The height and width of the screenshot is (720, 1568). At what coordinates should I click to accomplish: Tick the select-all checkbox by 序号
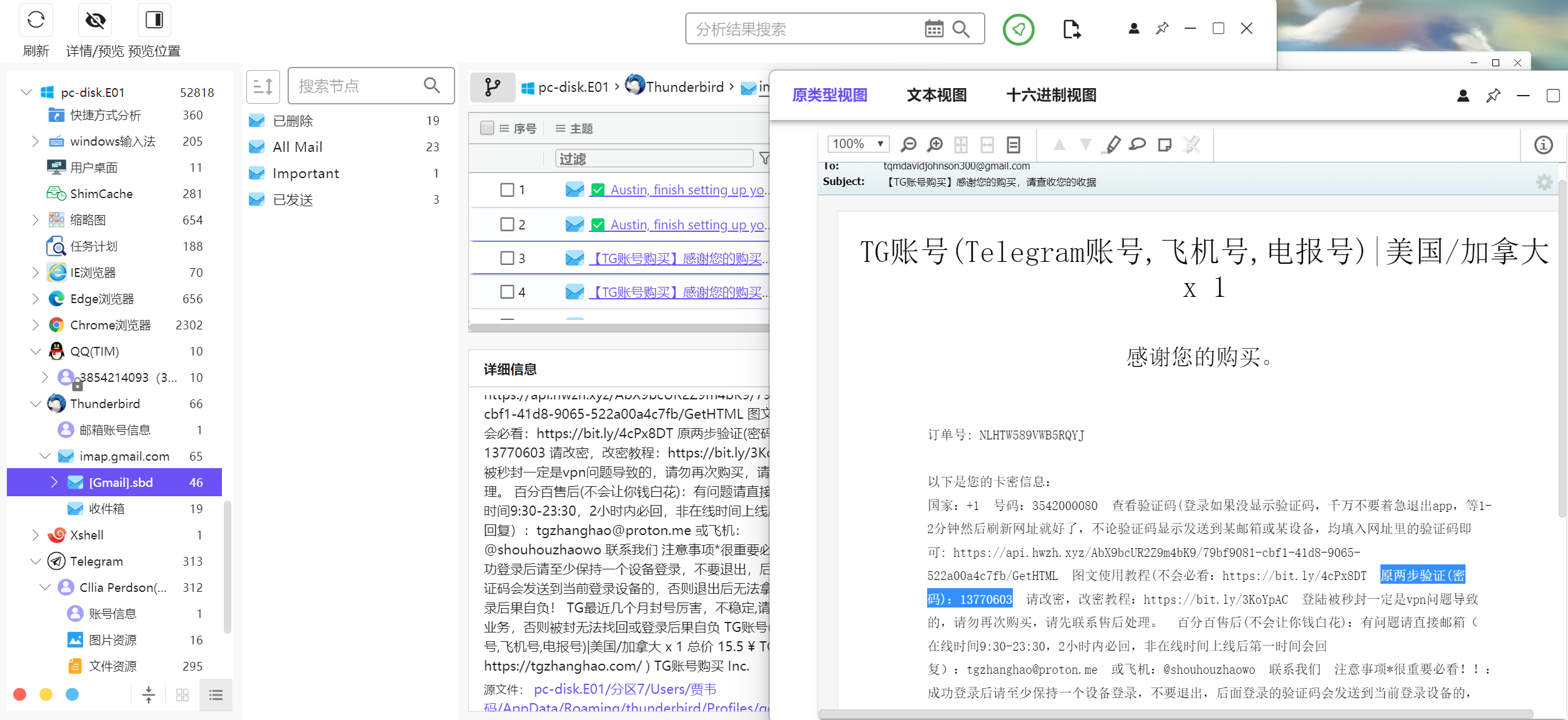487,127
